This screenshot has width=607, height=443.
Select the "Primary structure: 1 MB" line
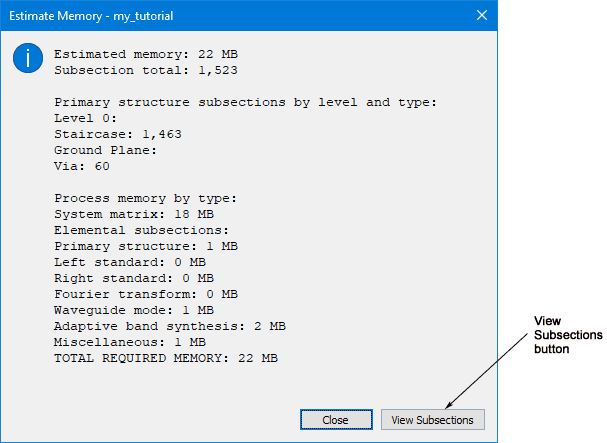coord(146,246)
